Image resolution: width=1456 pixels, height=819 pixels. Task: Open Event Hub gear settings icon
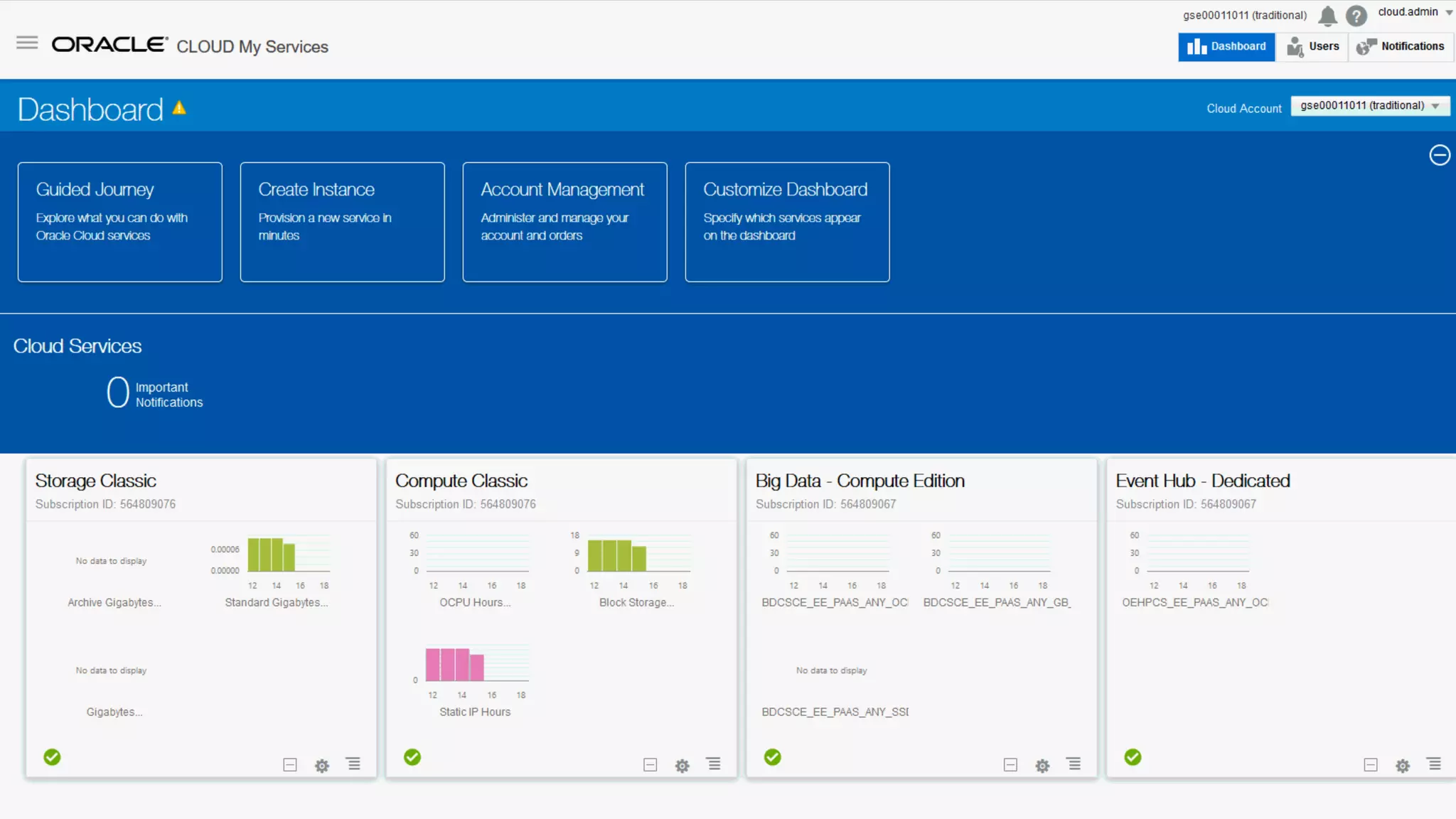point(1402,766)
